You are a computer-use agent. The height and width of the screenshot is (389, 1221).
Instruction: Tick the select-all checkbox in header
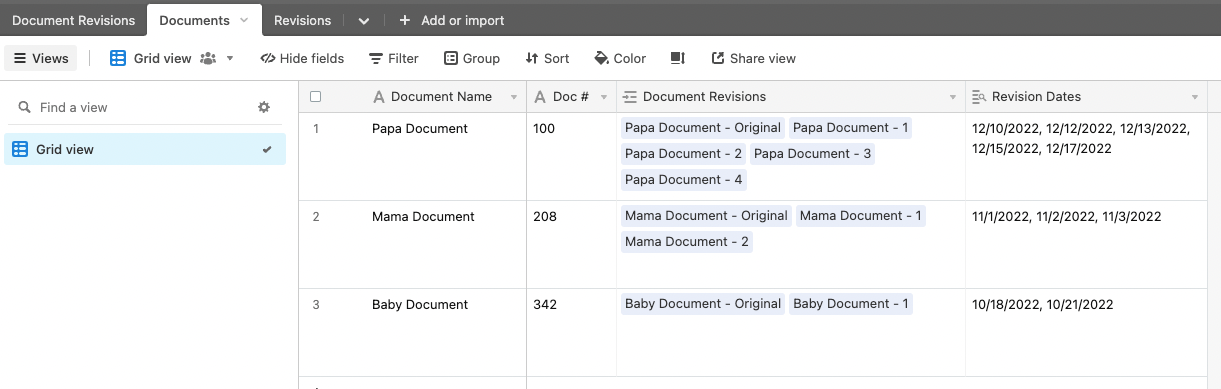coord(316,97)
